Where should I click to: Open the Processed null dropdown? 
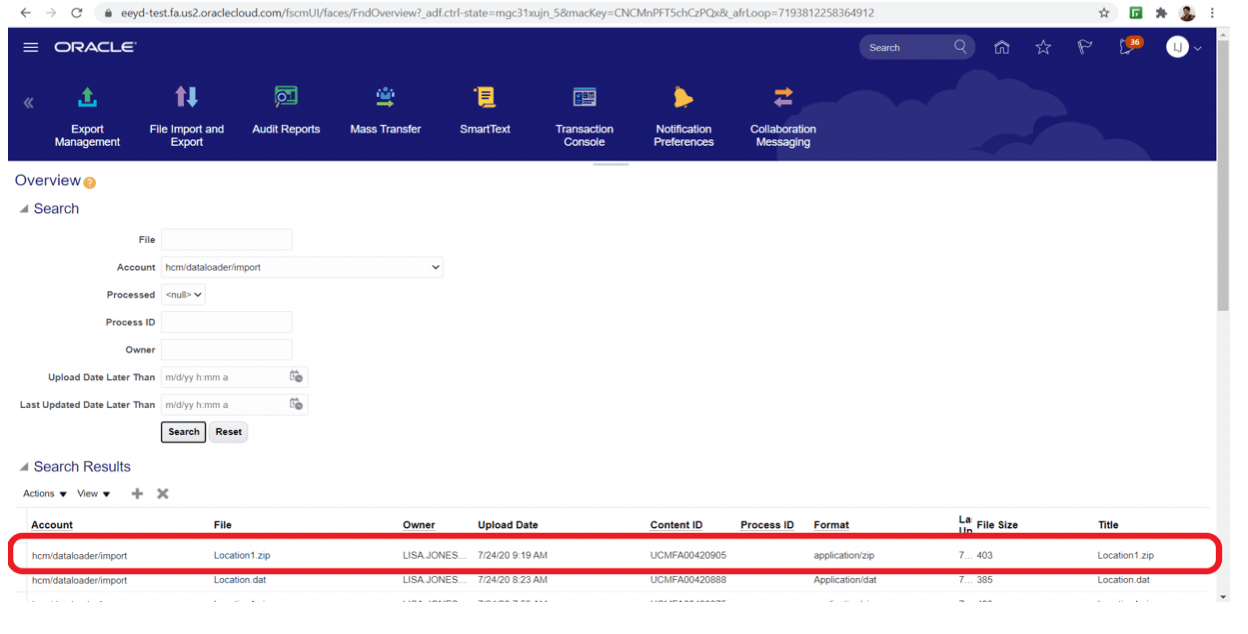pyautogui.click(x=183, y=295)
